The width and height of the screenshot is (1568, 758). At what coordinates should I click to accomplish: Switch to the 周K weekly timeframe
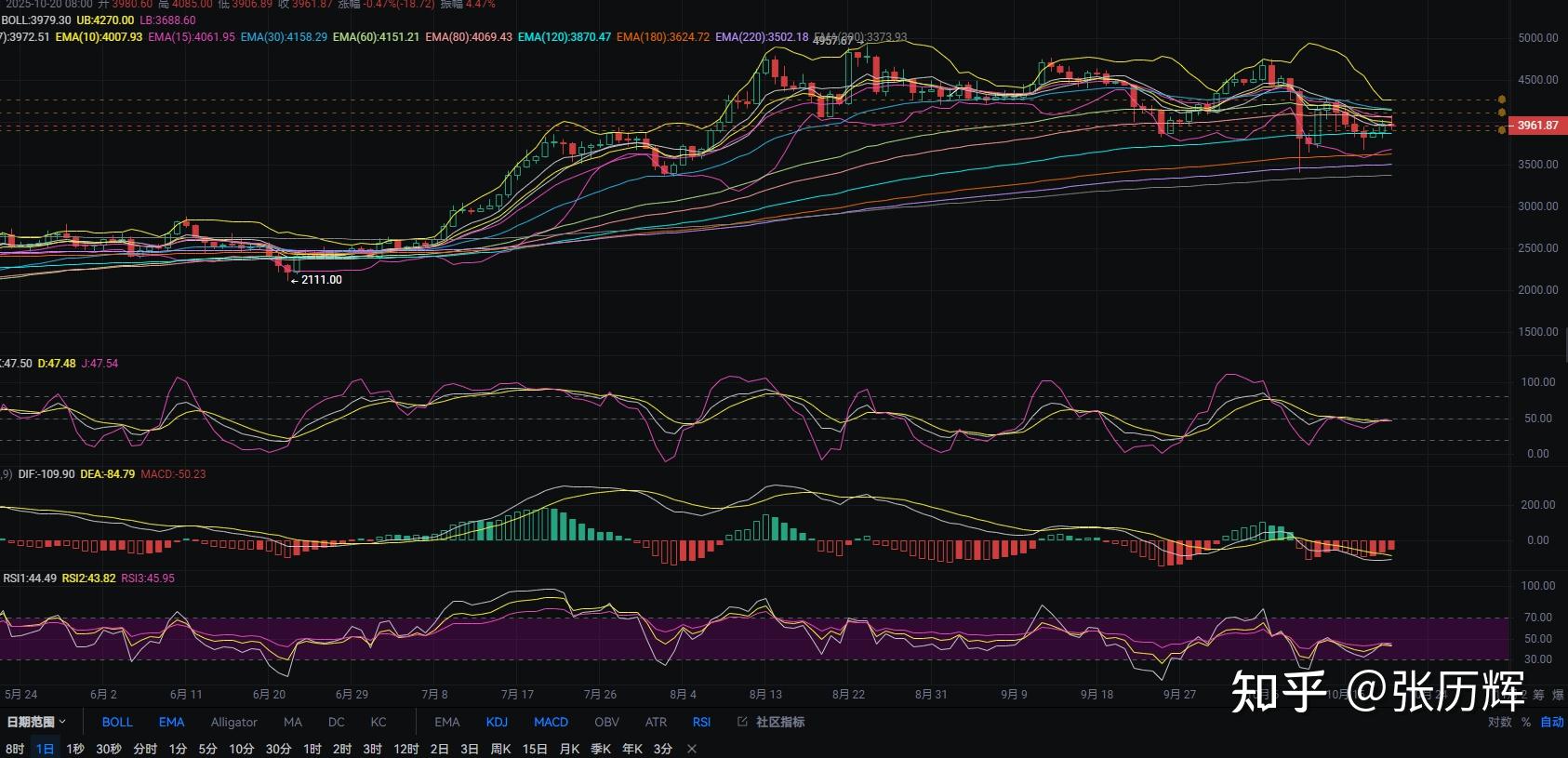pos(500,749)
